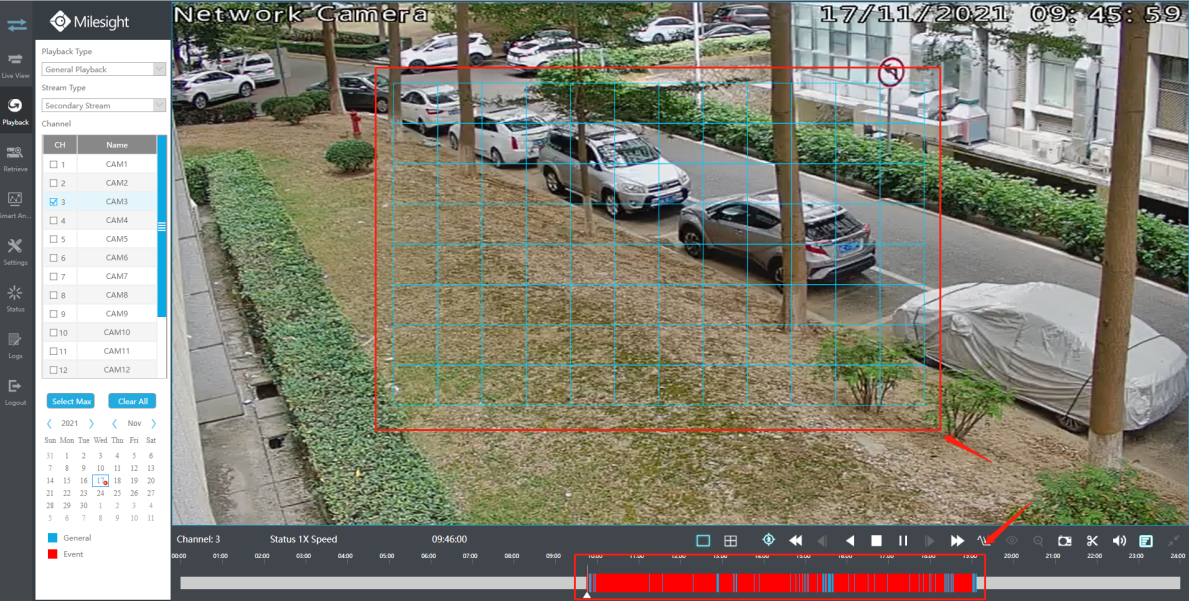Select November 17 on the calendar
The image size is (1189, 601).
[x=100, y=480]
